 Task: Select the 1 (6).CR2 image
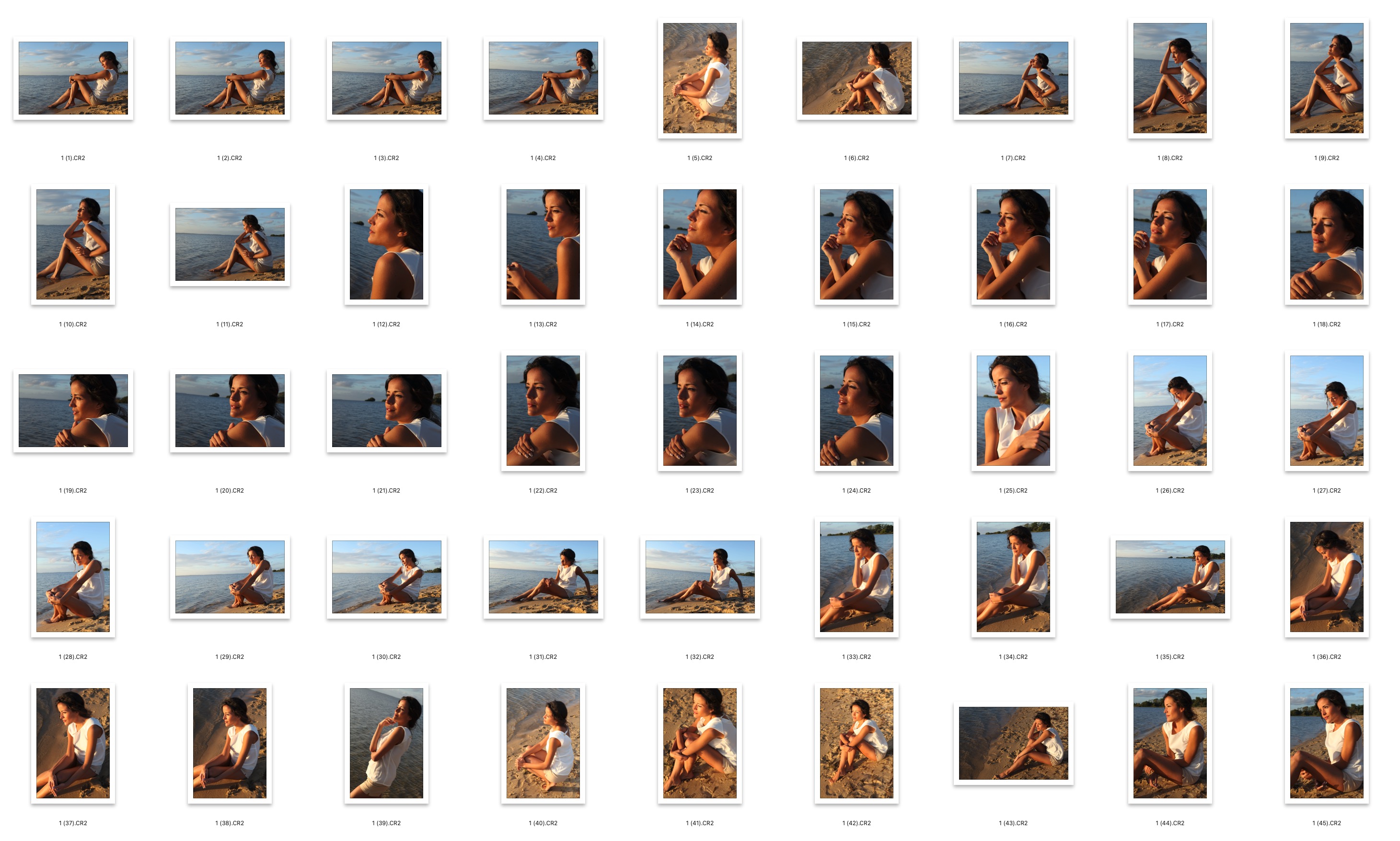click(x=856, y=78)
